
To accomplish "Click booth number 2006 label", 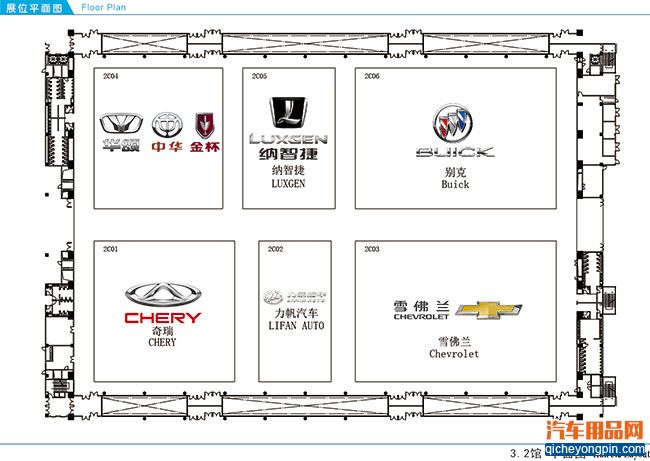I will click(372, 76).
